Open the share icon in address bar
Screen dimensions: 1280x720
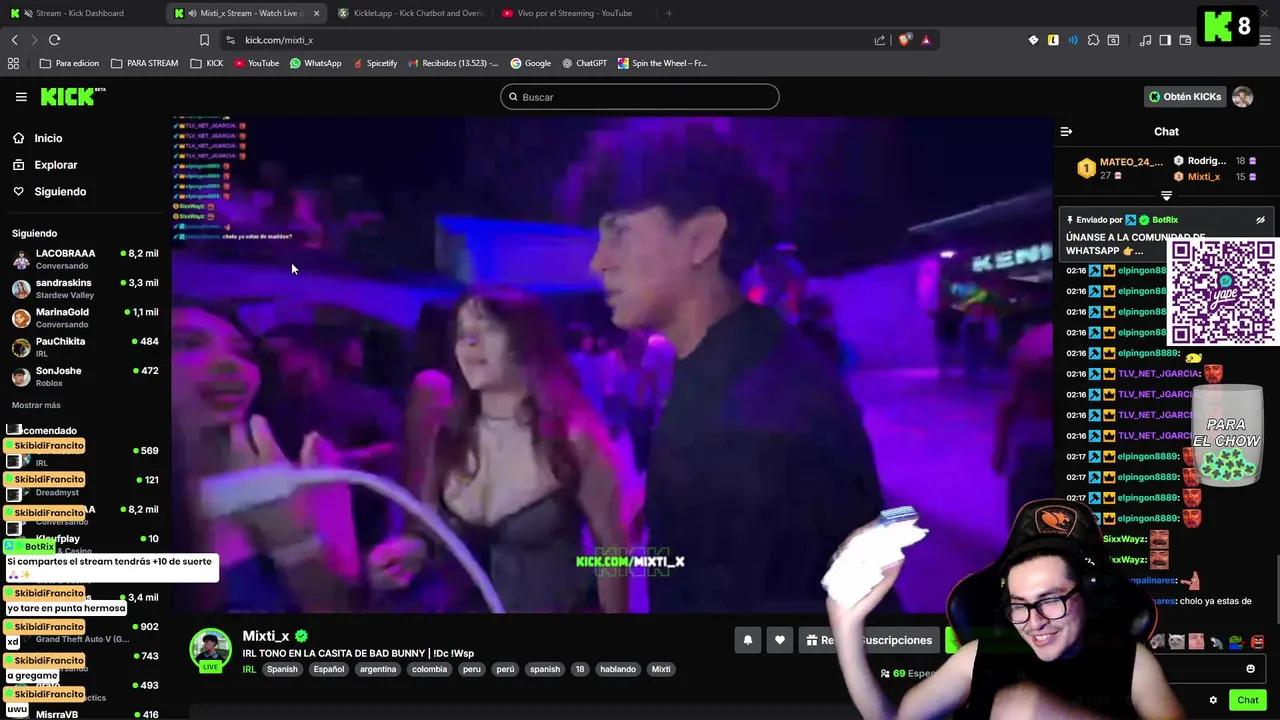880,40
